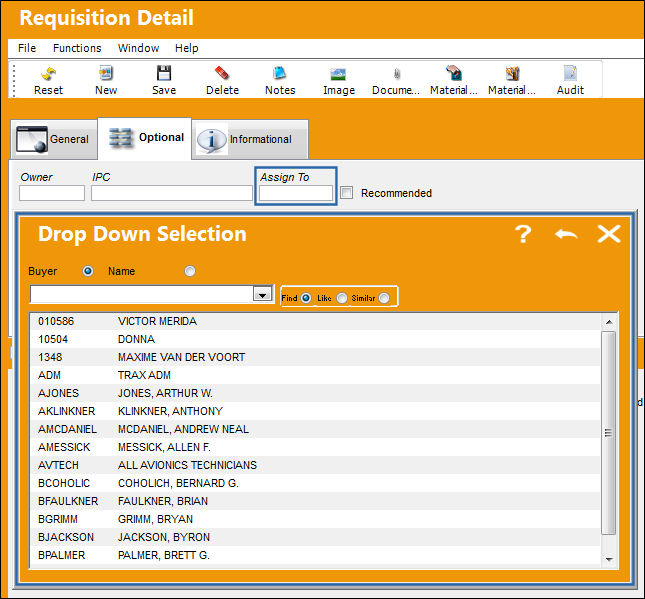Select the AMESSICK row
The height and width of the screenshot is (599, 645).
point(315,447)
